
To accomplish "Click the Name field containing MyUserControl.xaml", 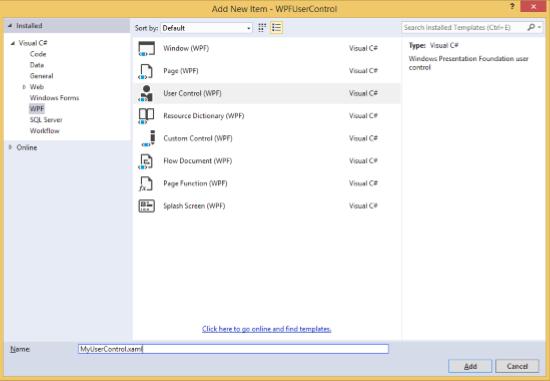I will pos(234,349).
